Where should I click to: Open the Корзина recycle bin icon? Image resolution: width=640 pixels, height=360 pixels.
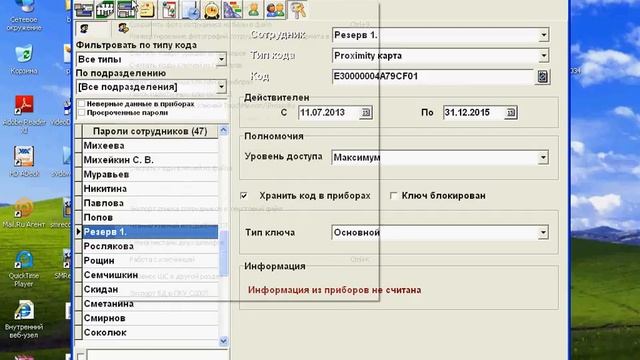pyautogui.click(x=24, y=59)
